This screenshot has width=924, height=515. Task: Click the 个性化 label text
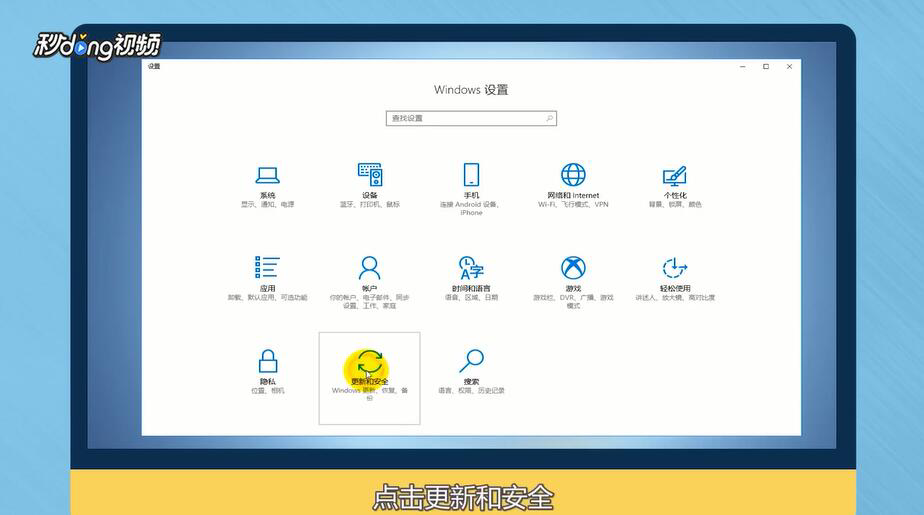(675, 195)
